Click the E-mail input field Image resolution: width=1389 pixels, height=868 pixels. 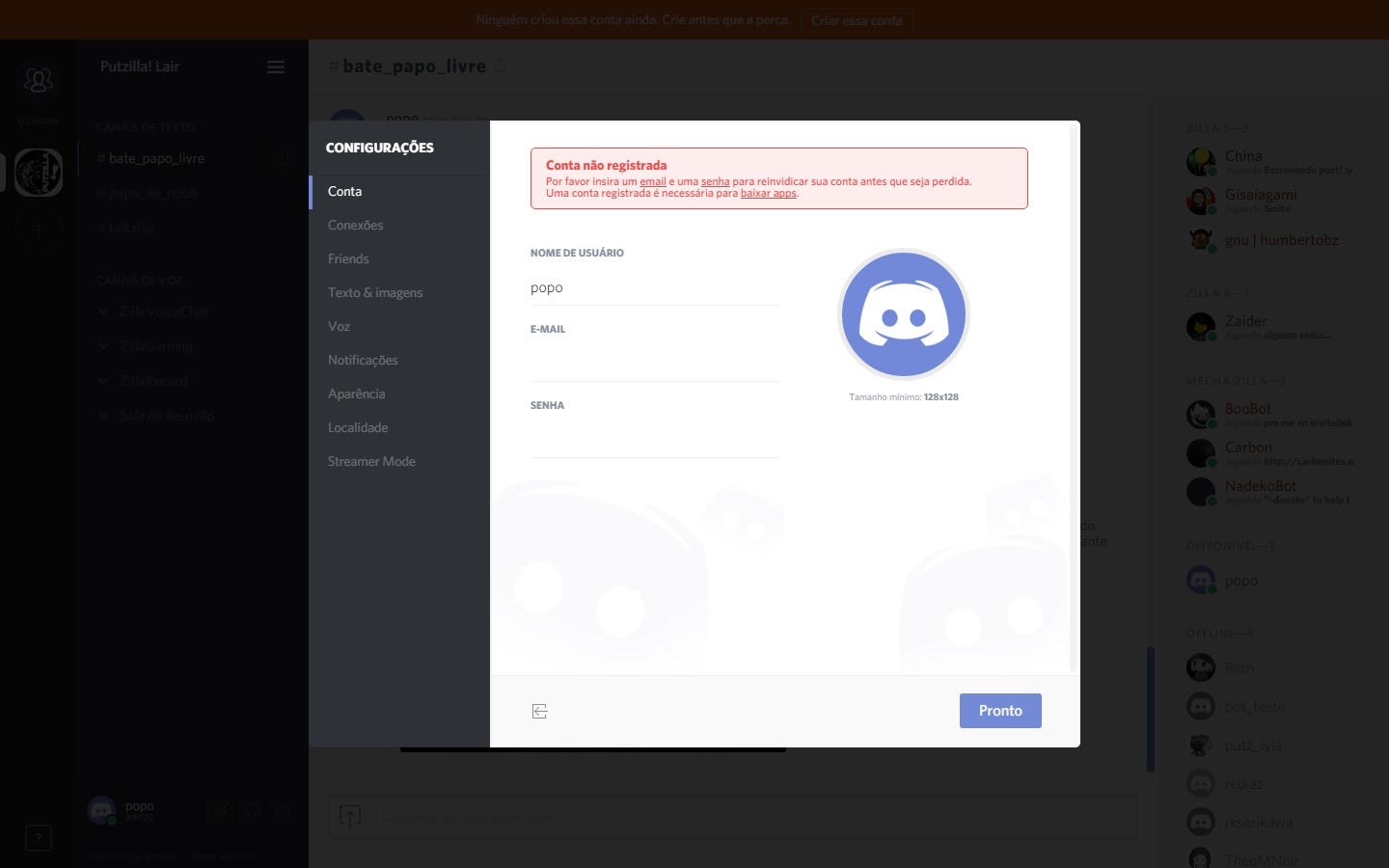655,364
